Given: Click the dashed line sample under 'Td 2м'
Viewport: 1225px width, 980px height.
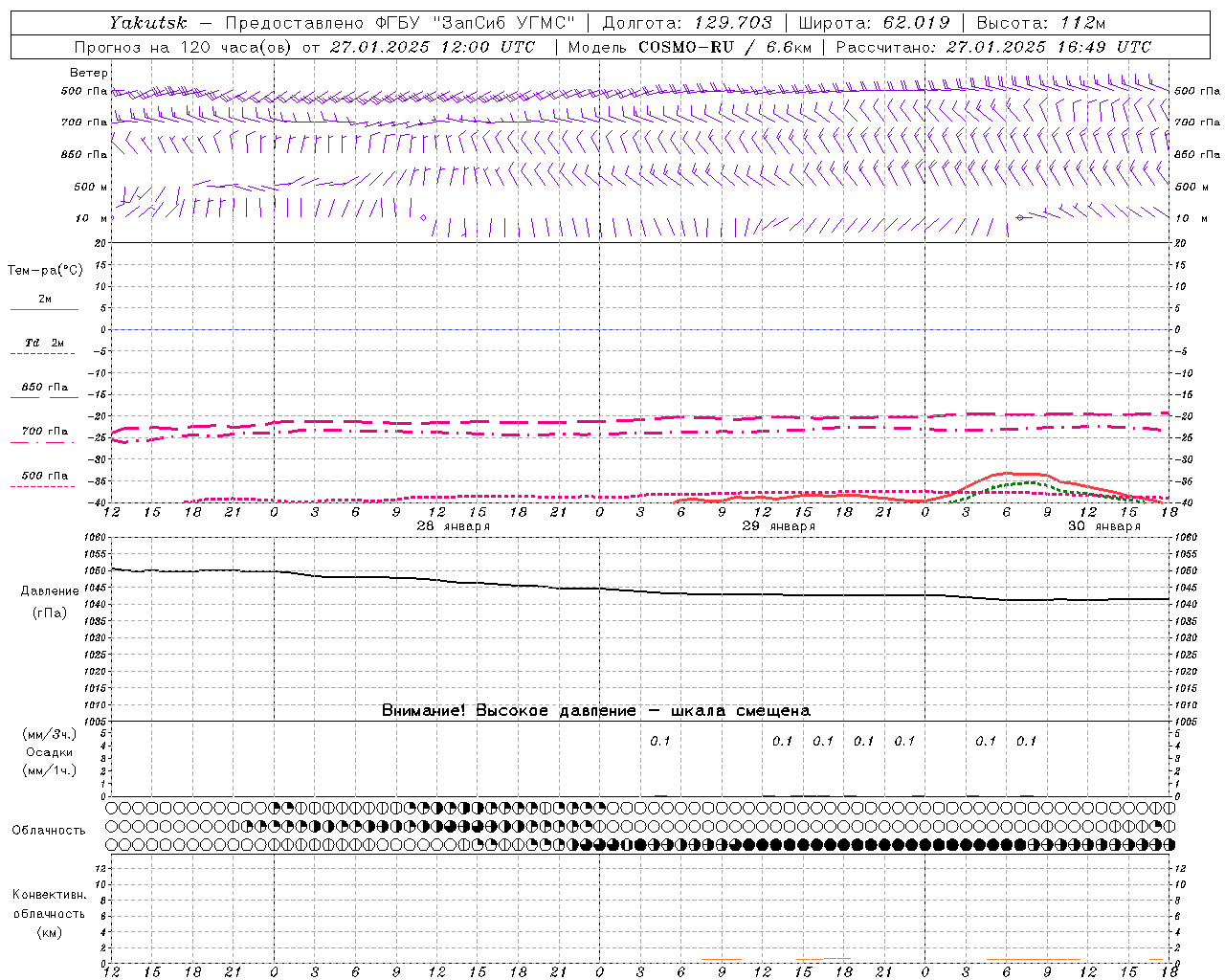Looking at the screenshot, I should [43, 353].
